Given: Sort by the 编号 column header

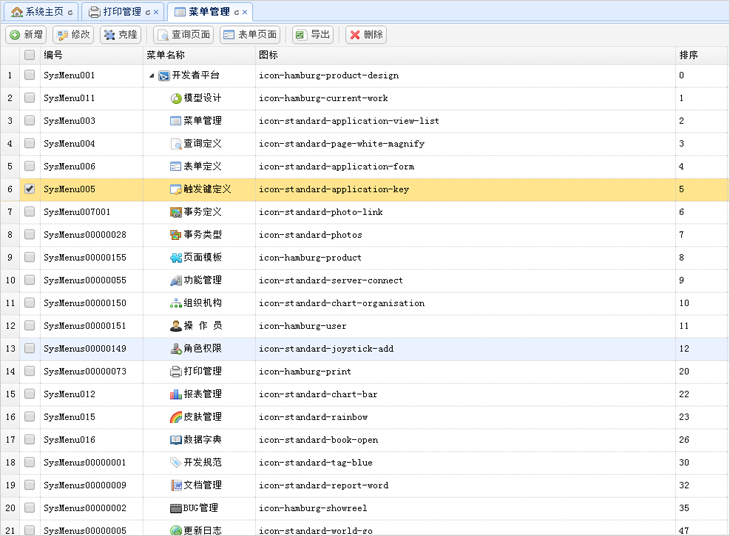Looking at the screenshot, I should tap(92, 55).
